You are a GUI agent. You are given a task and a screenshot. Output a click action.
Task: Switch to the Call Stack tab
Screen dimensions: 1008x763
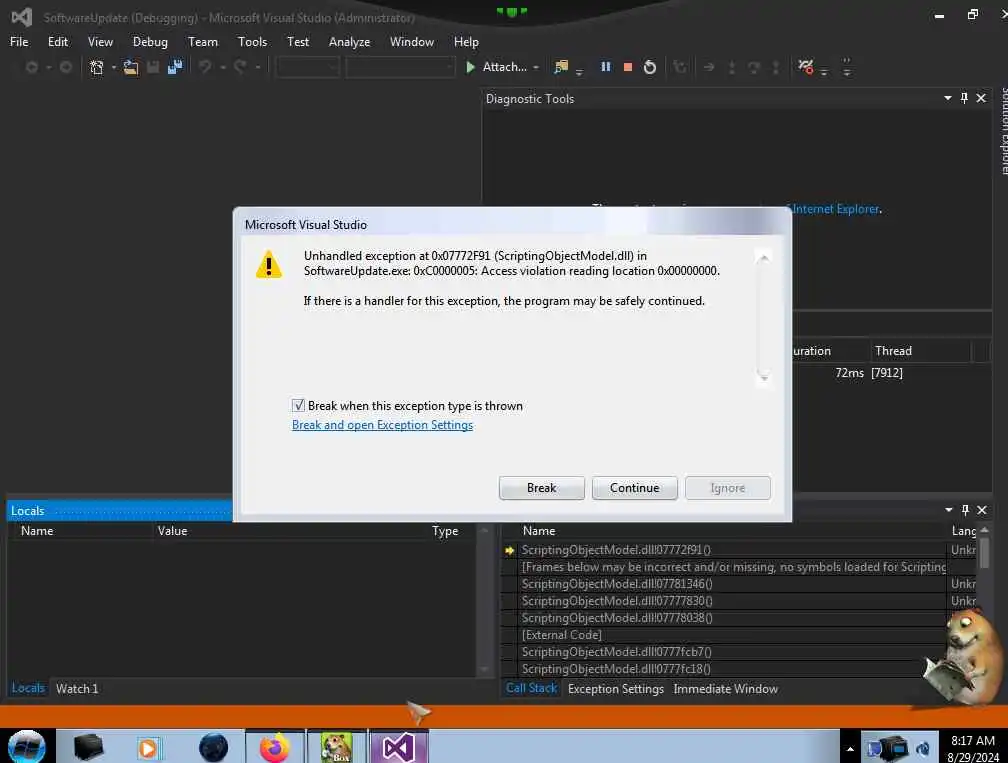(532, 688)
